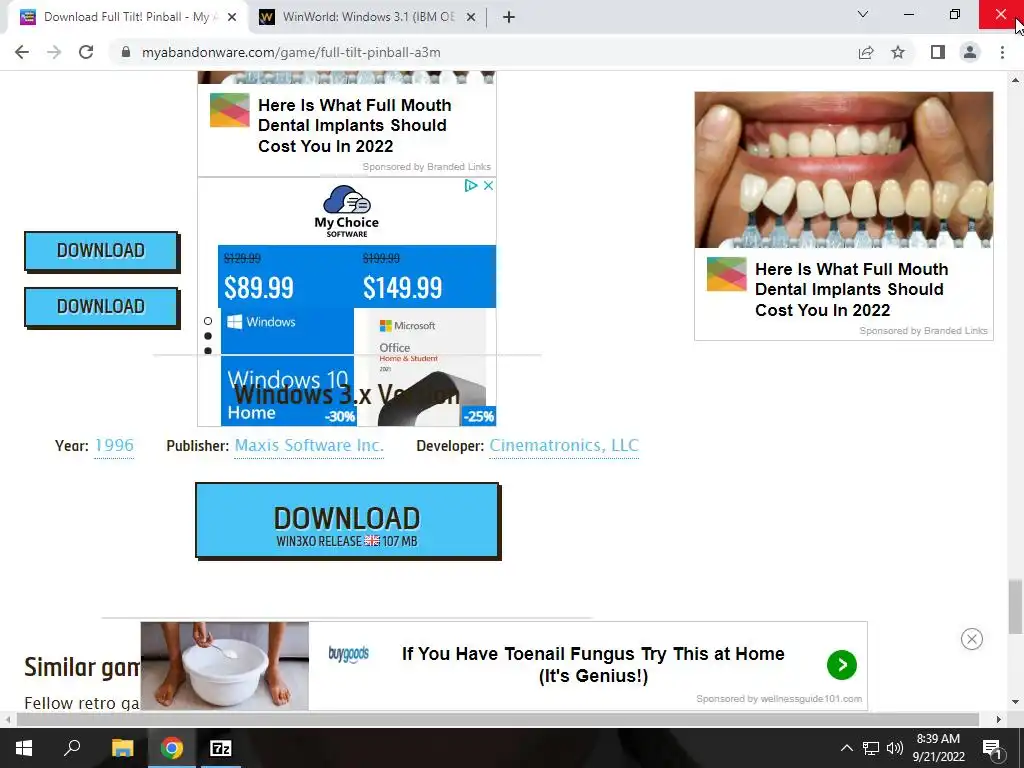The image size is (1024, 768).
Task: Click the upper blue DOWNLOAD button on left
Action: pos(101,251)
